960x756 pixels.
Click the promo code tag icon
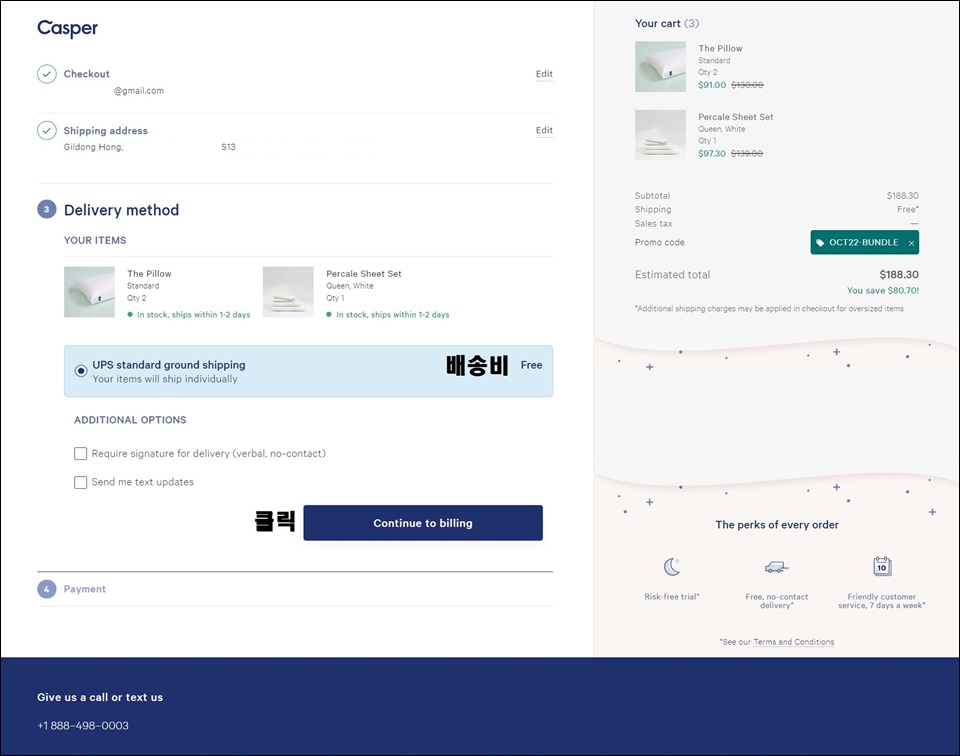point(820,242)
